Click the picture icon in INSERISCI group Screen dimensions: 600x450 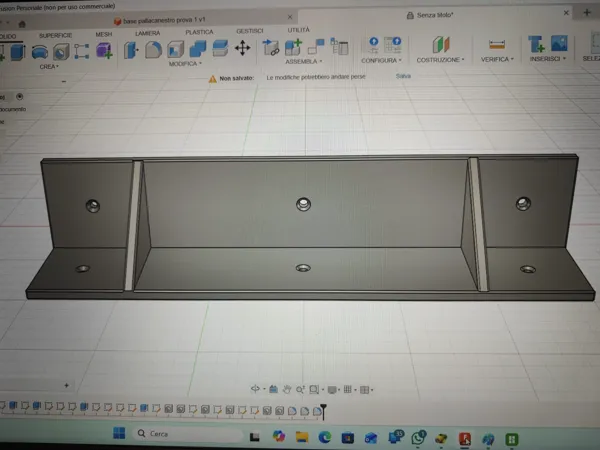pos(559,43)
